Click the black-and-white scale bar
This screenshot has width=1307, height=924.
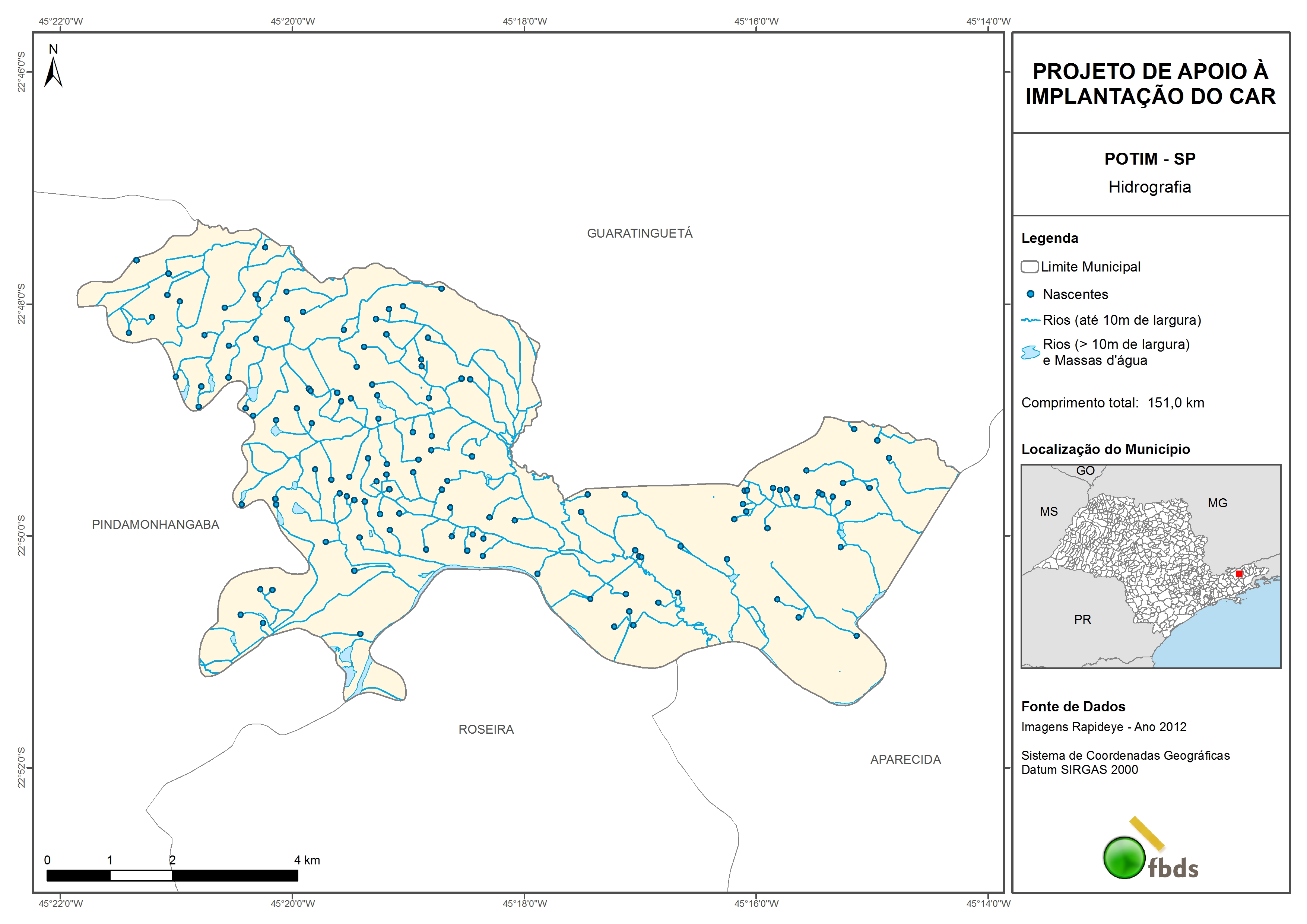tap(172, 875)
